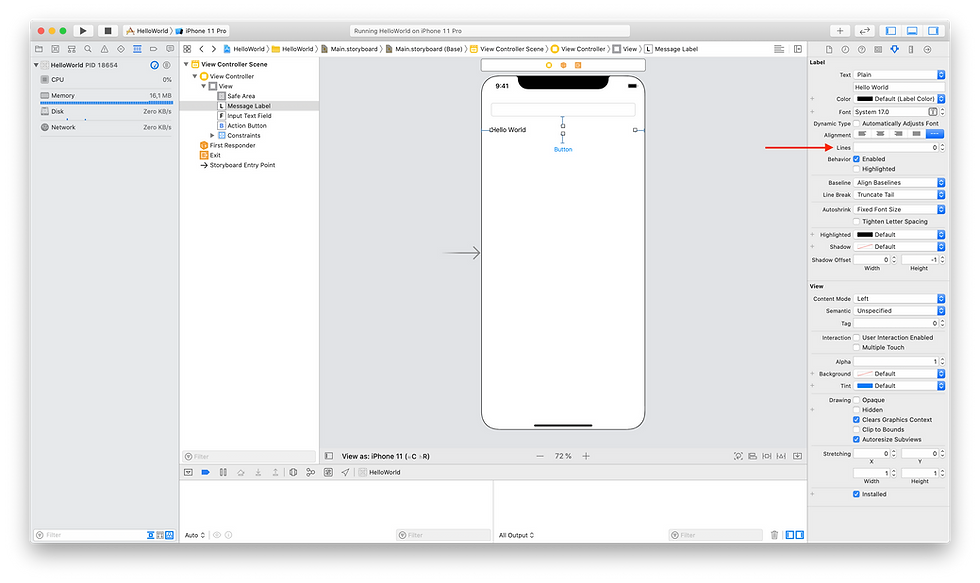Screen dimensions: 980x583
Task: Open the Line Break Truncate Tail dropdown
Action: [899, 194]
